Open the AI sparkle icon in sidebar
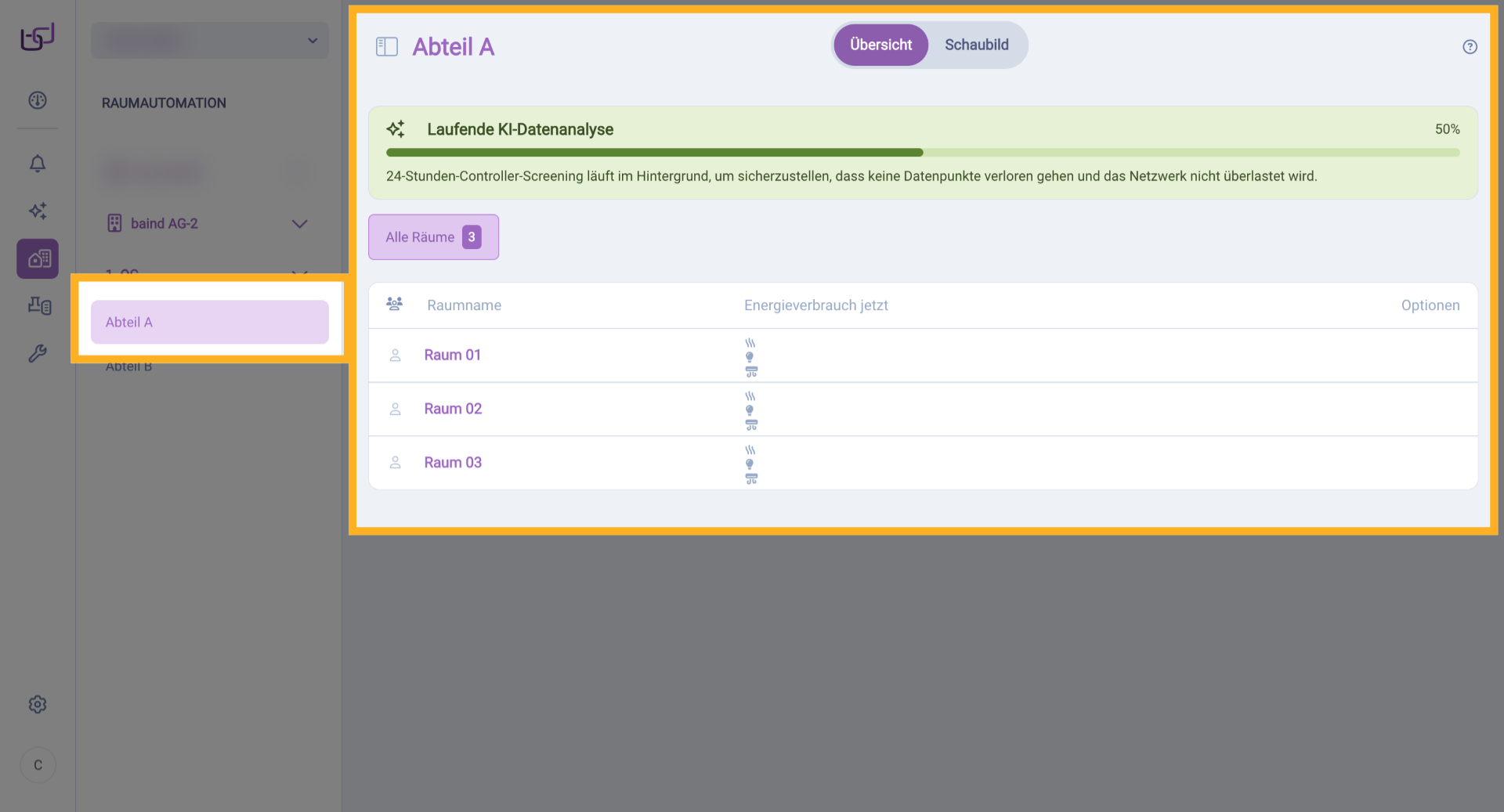The image size is (1504, 812). [38, 211]
